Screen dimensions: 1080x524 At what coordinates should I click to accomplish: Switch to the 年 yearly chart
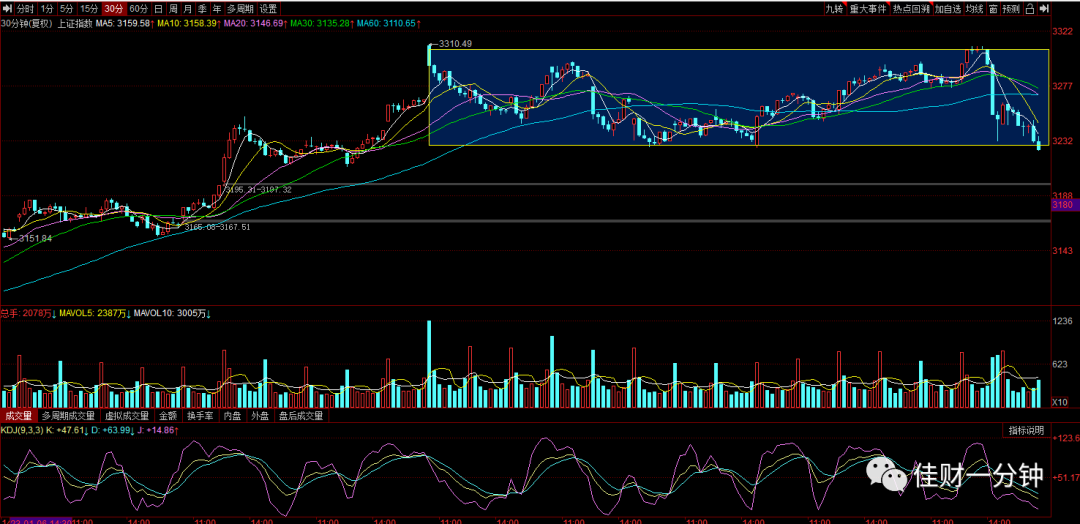pyautogui.click(x=216, y=9)
